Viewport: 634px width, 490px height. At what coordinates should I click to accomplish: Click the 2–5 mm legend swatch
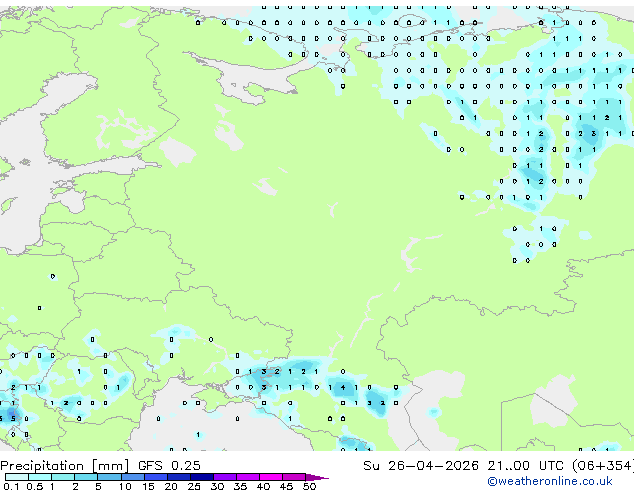tap(86, 477)
